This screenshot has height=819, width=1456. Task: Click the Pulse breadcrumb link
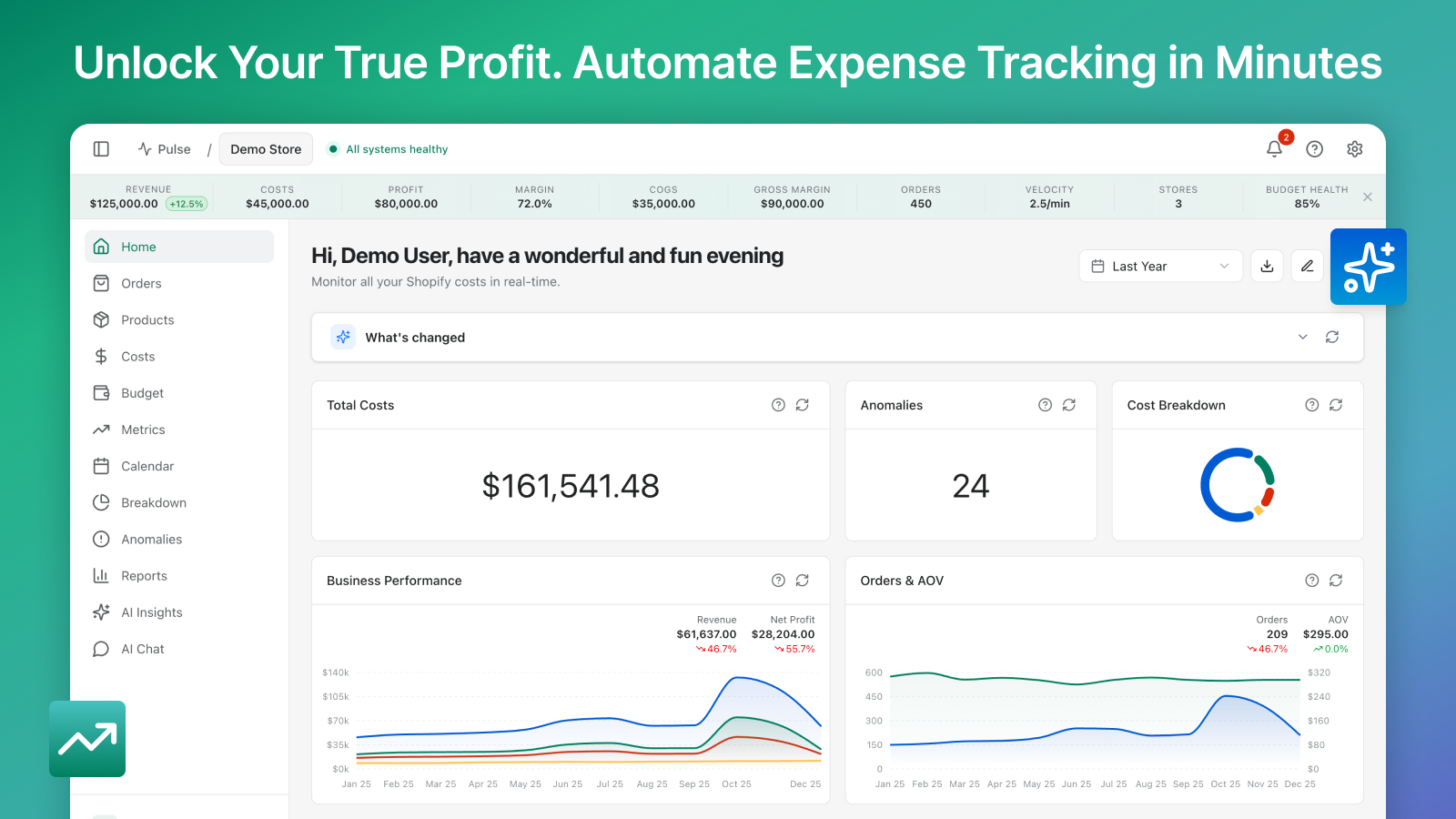click(165, 149)
